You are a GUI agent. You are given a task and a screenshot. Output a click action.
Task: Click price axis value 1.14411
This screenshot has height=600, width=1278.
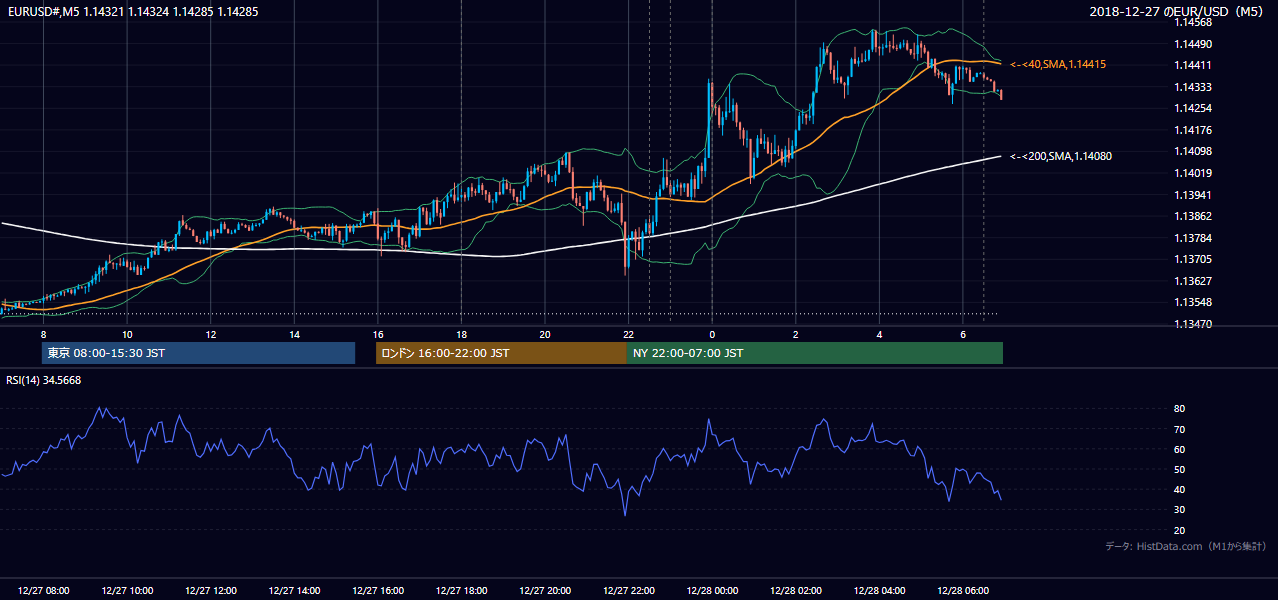click(1194, 65)
